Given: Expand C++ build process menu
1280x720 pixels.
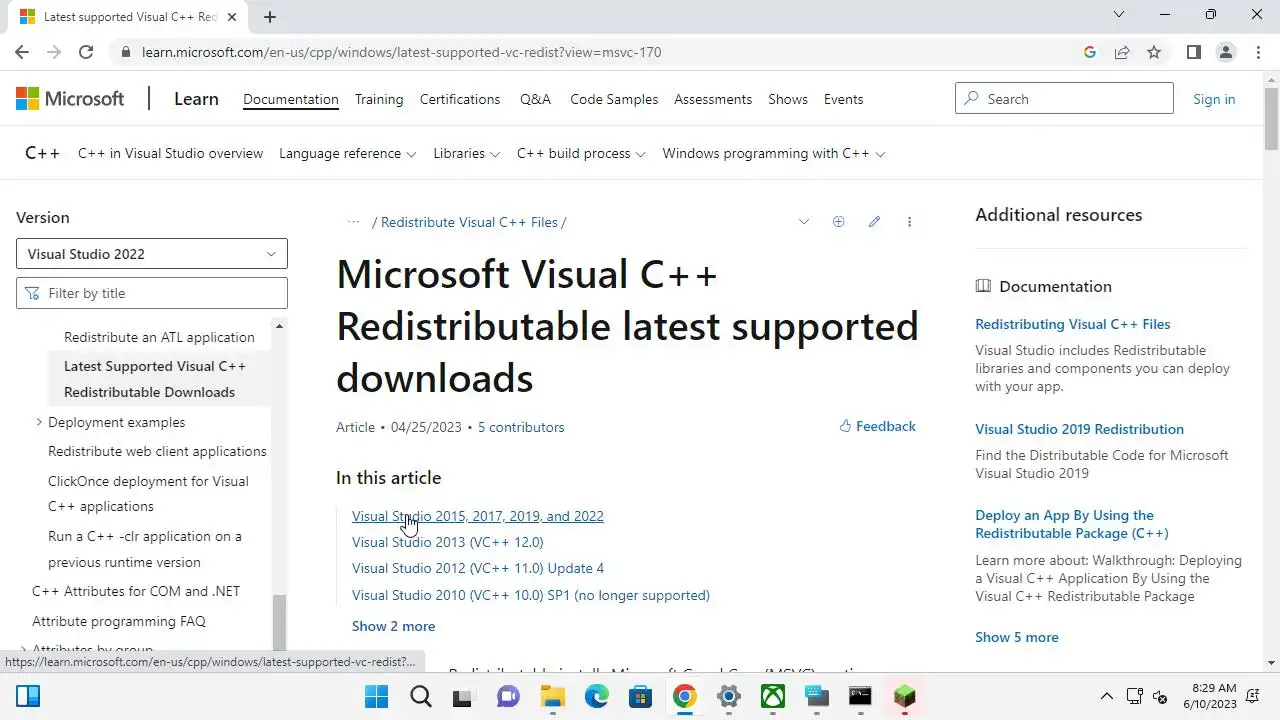Looking at the screenshot, I should tap(581, 153).
